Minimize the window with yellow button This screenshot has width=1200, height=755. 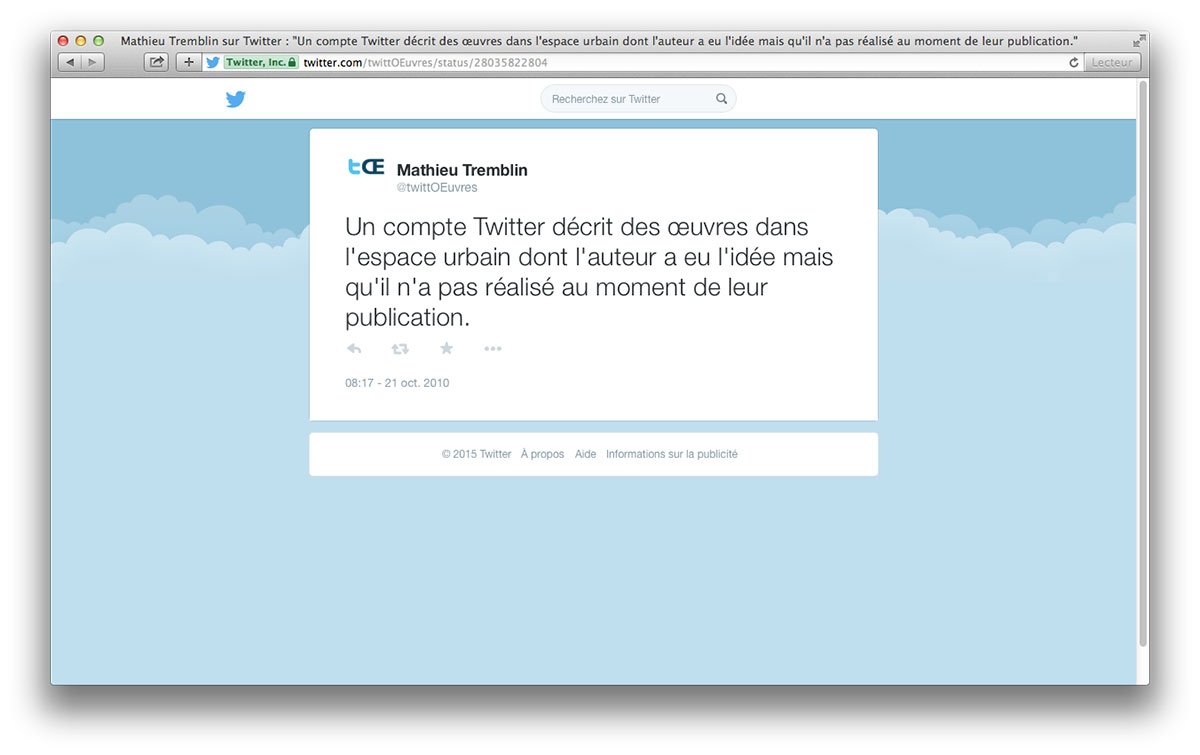tap(81, 41)
